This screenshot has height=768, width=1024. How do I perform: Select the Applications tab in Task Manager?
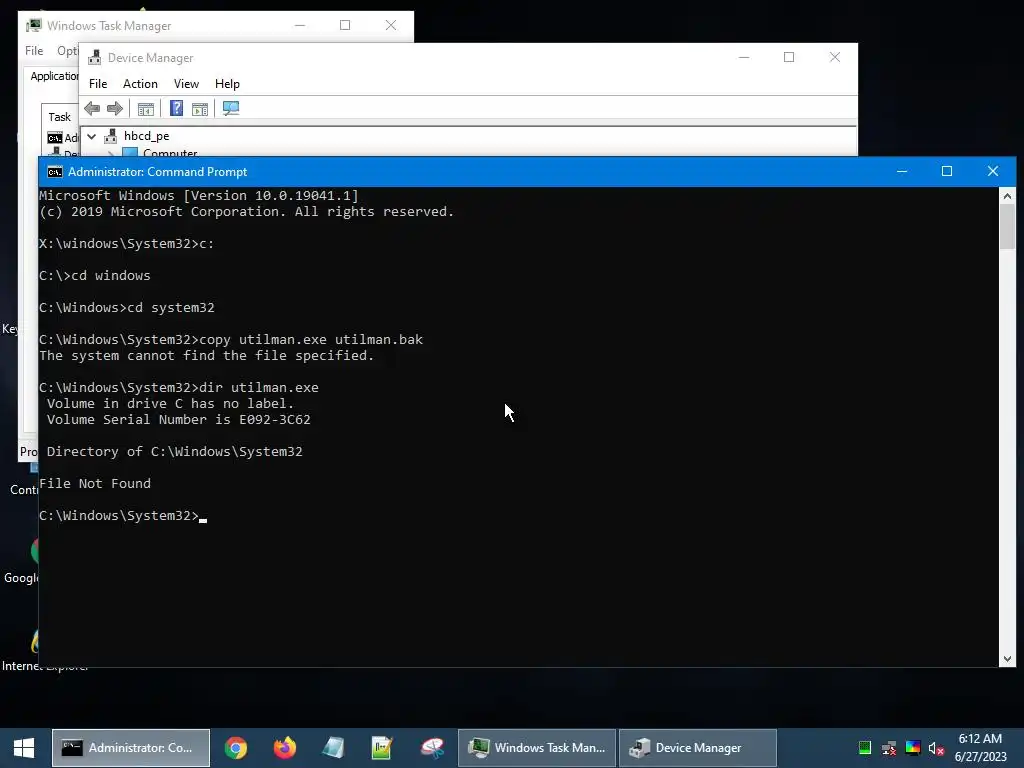coord(54,76)
